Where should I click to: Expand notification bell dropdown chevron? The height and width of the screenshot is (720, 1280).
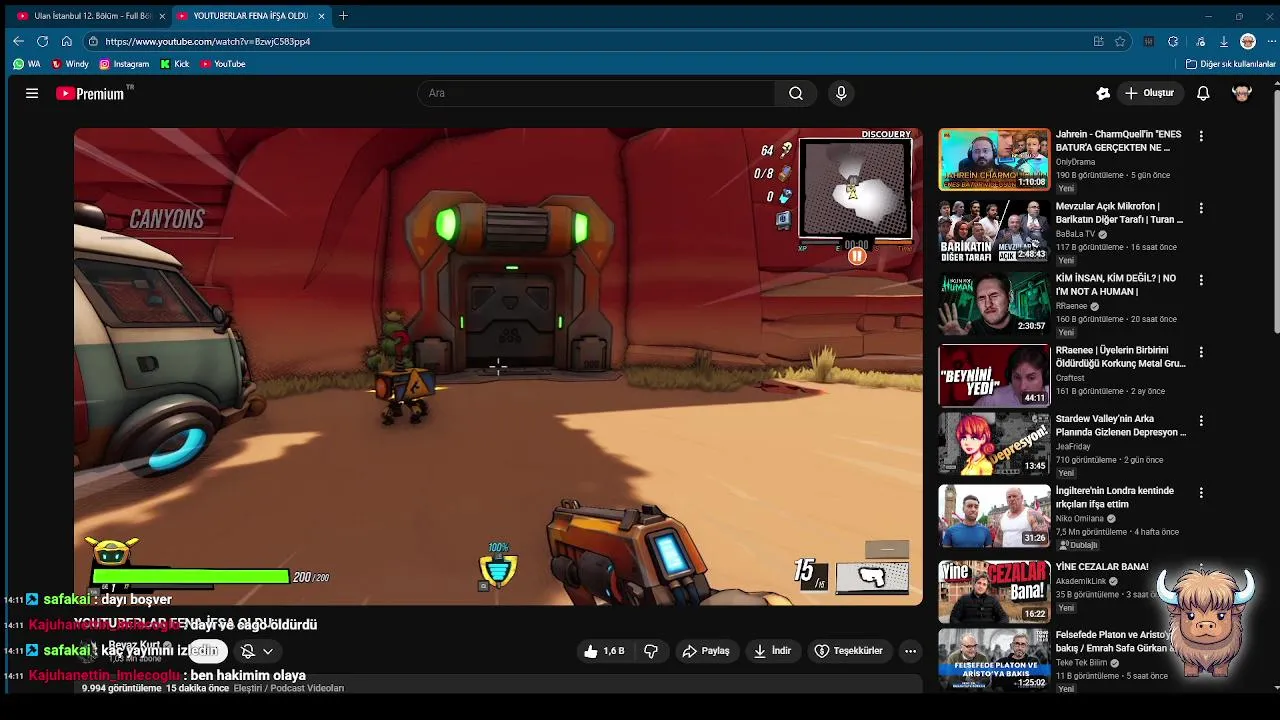tap(267, 651)
